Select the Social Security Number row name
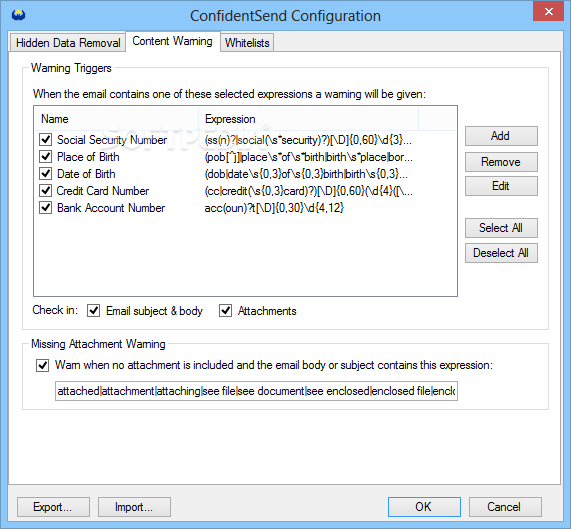Image resolution: width=571 pixels, height=529 pixels. click(x=112, y=140)
